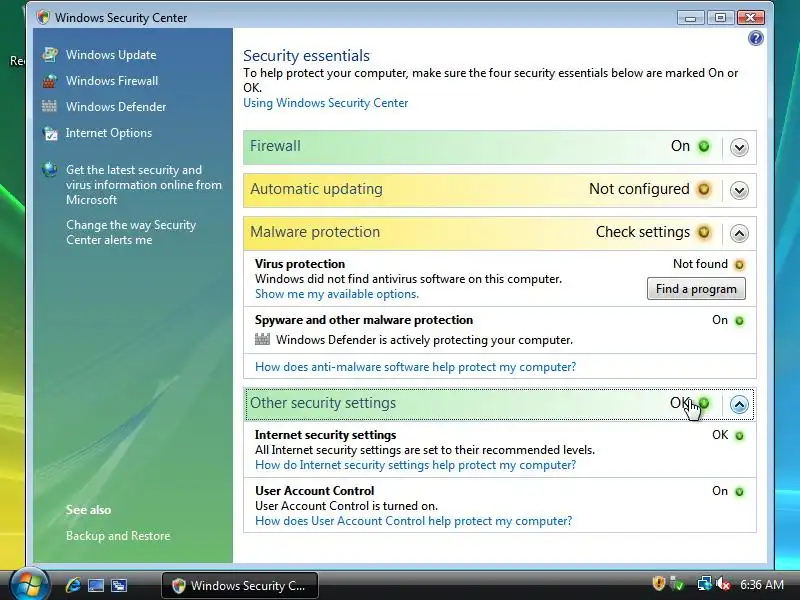Screen dimensions: 800x600
Task: Open Backup and Restore link
Action: 118,536
